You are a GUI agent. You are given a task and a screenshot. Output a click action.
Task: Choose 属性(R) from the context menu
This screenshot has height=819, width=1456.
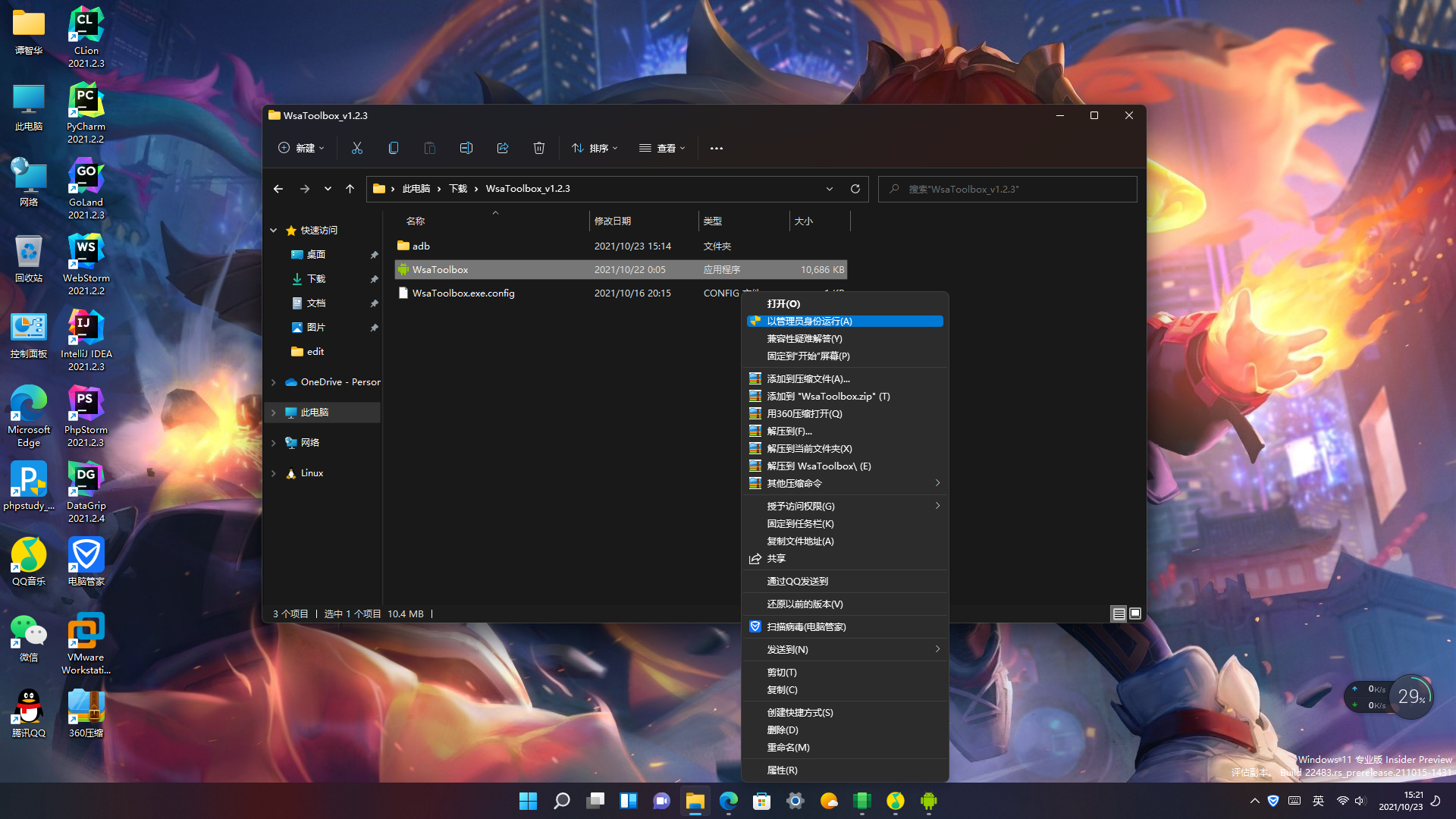(782, 770)
